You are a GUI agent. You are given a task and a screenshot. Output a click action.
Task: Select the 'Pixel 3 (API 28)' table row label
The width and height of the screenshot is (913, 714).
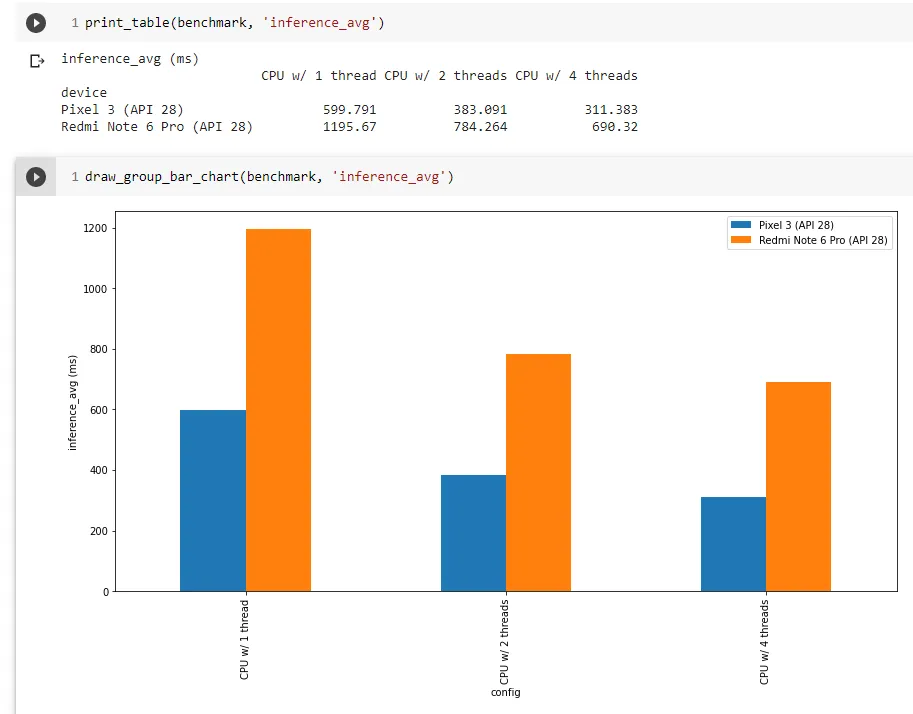point(122,109)
